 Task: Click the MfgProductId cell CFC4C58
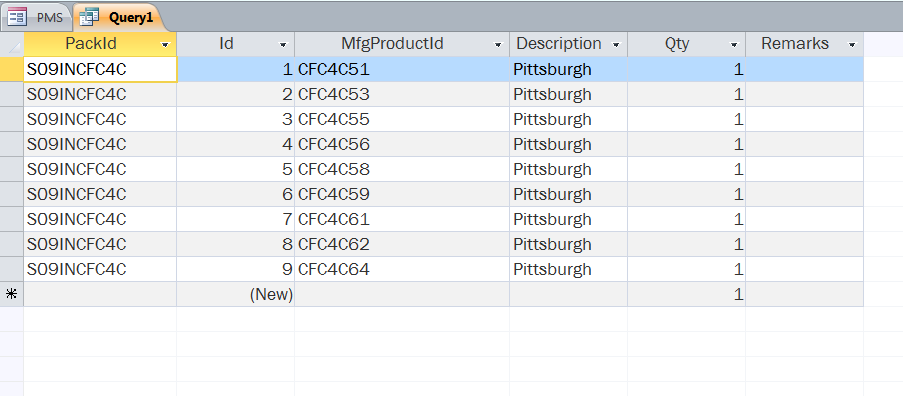(402, 169)
